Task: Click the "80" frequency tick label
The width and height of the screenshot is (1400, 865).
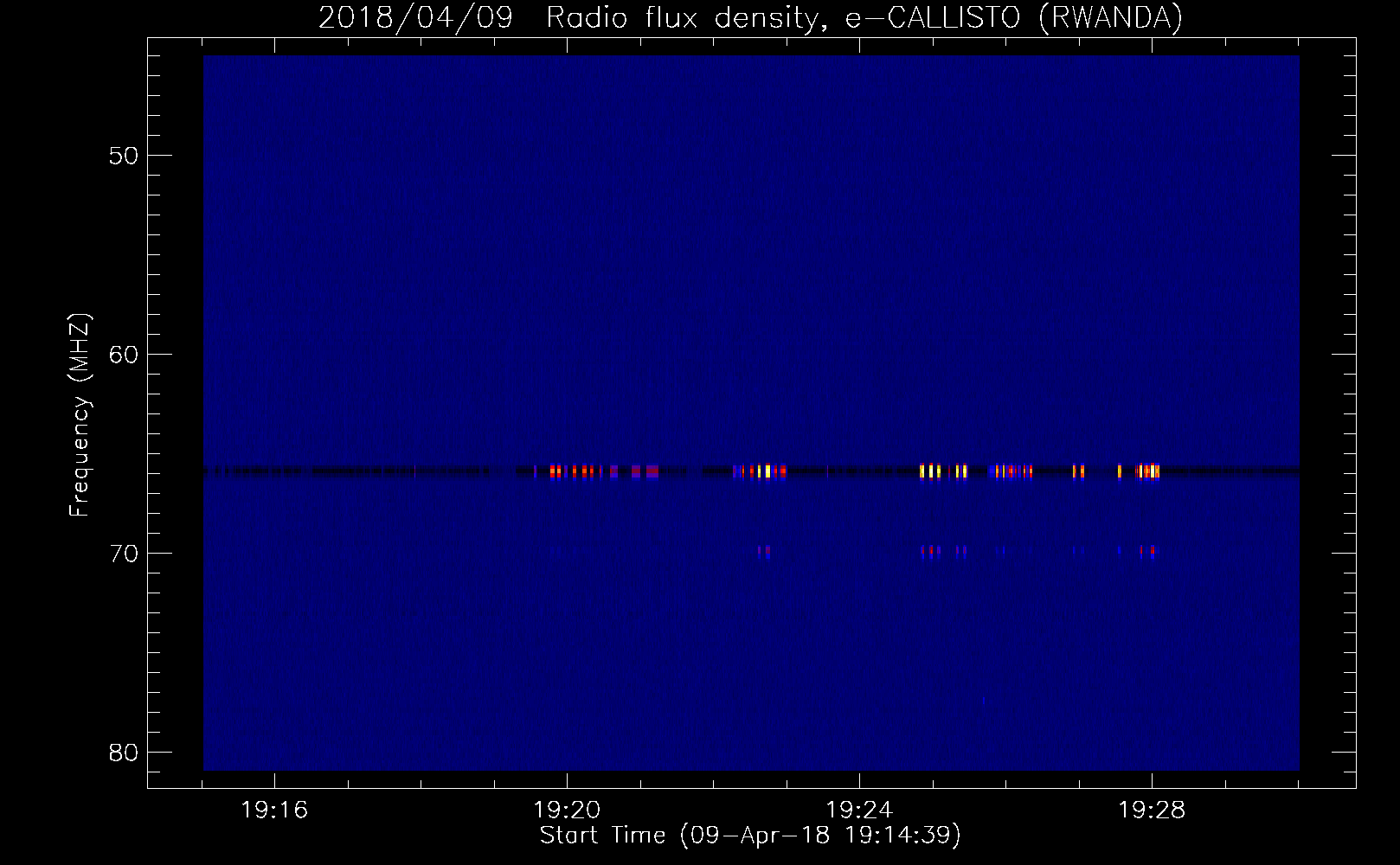Action: (124, 753)
